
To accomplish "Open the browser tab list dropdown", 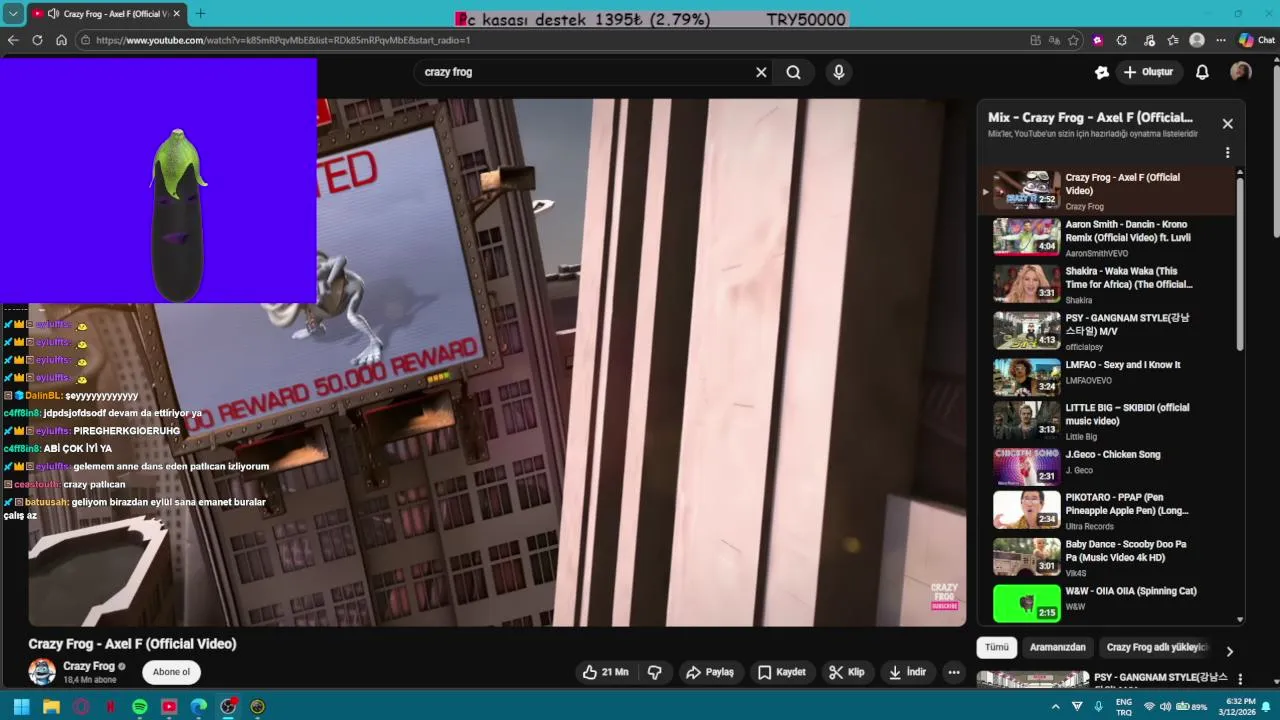I will (x=13, y=13).
